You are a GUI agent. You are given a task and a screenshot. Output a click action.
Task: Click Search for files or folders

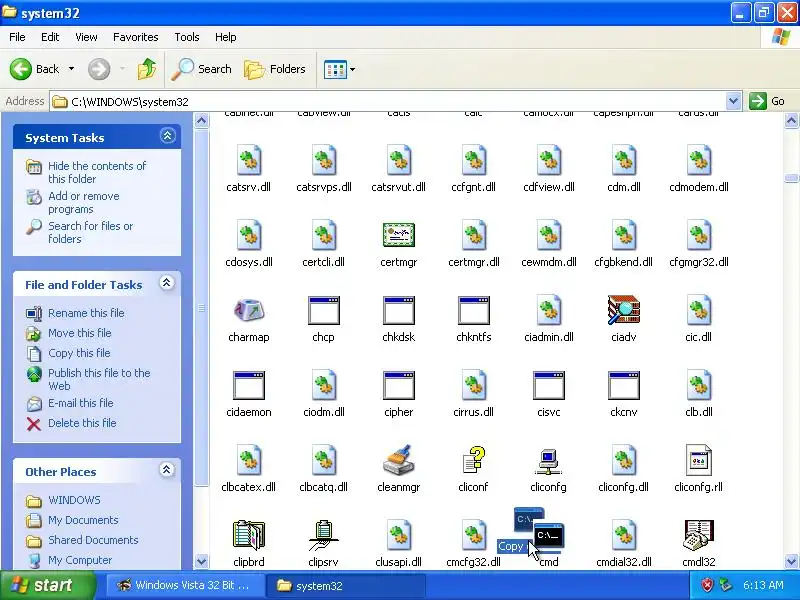click(x=90, y=232)
